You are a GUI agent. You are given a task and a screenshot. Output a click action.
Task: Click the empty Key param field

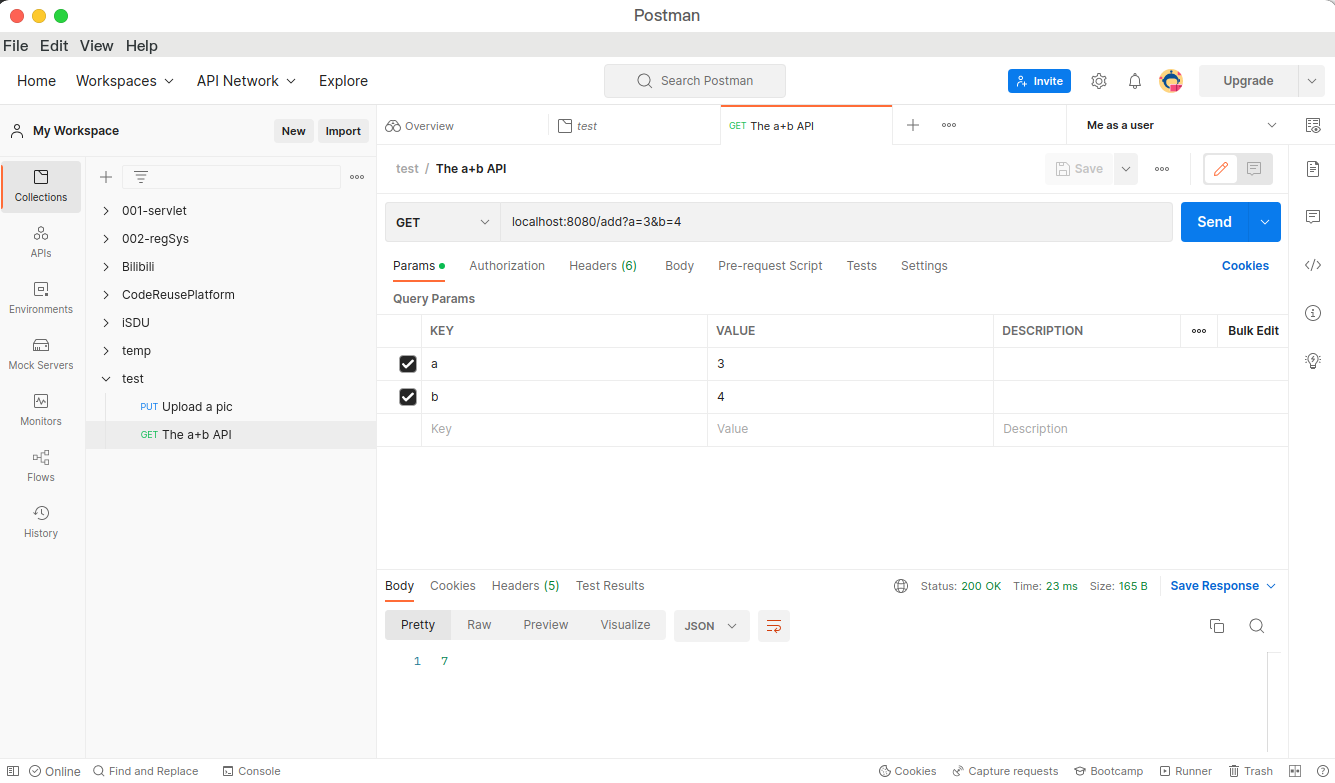point(564,429)
